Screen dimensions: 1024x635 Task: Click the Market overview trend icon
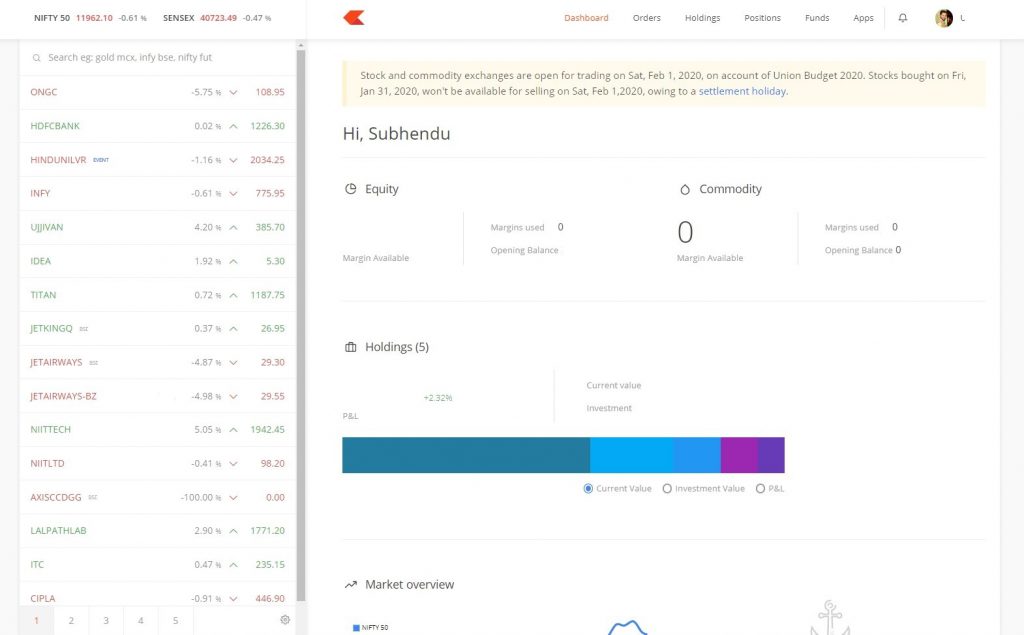click(x=351, y=585)
